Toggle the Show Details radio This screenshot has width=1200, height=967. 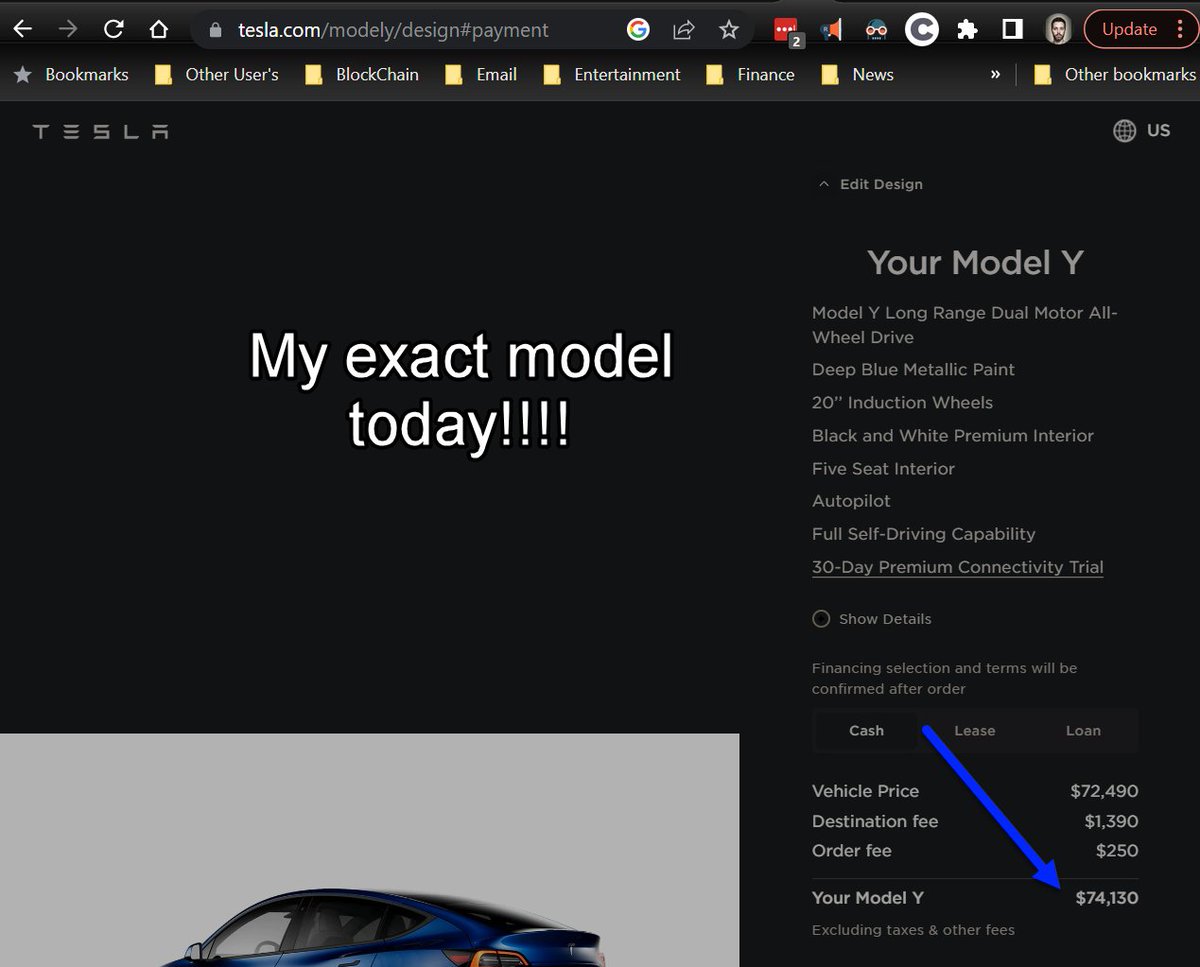pos(821,619)
